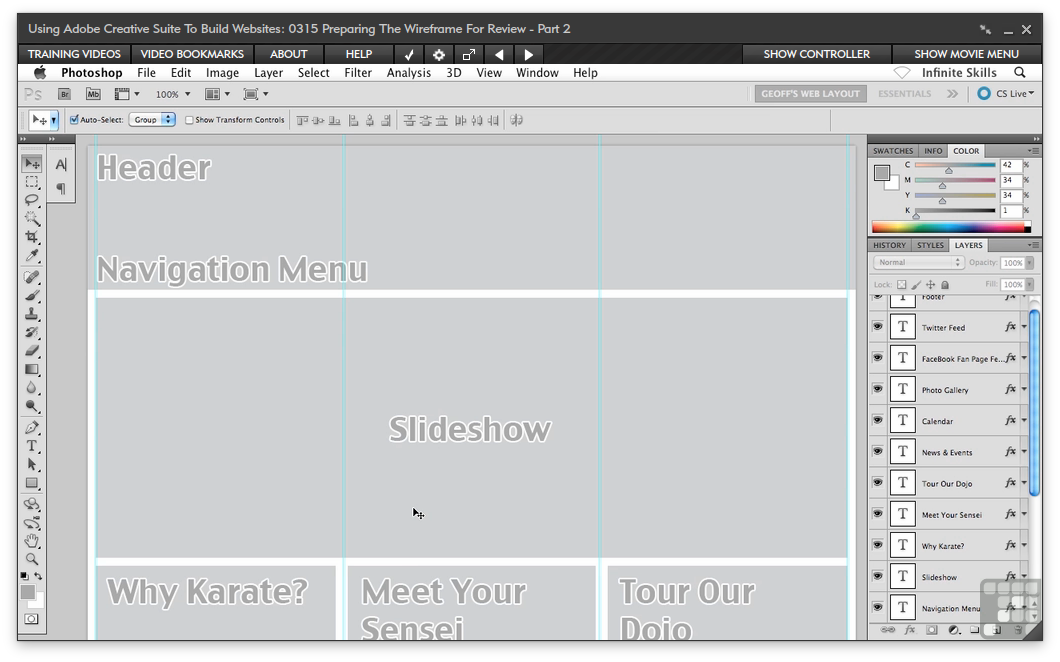Open the Normal blend mode dropdown
Image resolution: width=1060 pixels, height=662 pixels.
918,262
